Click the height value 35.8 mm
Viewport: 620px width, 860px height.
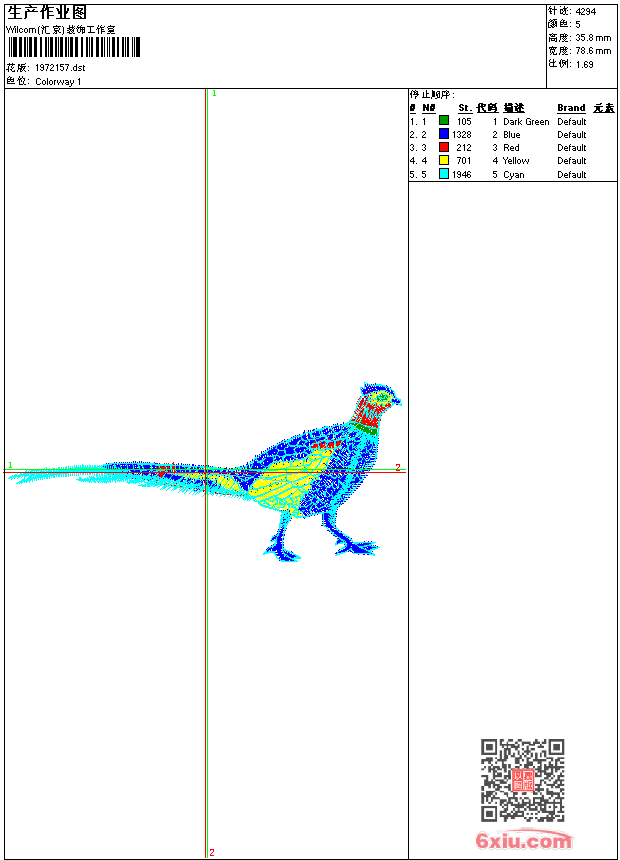pos(593,38)
